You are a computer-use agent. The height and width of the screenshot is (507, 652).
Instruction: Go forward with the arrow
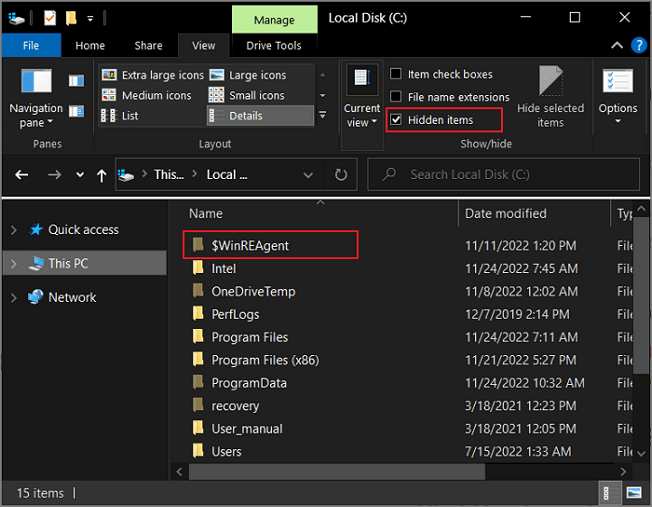coord(54,175)
